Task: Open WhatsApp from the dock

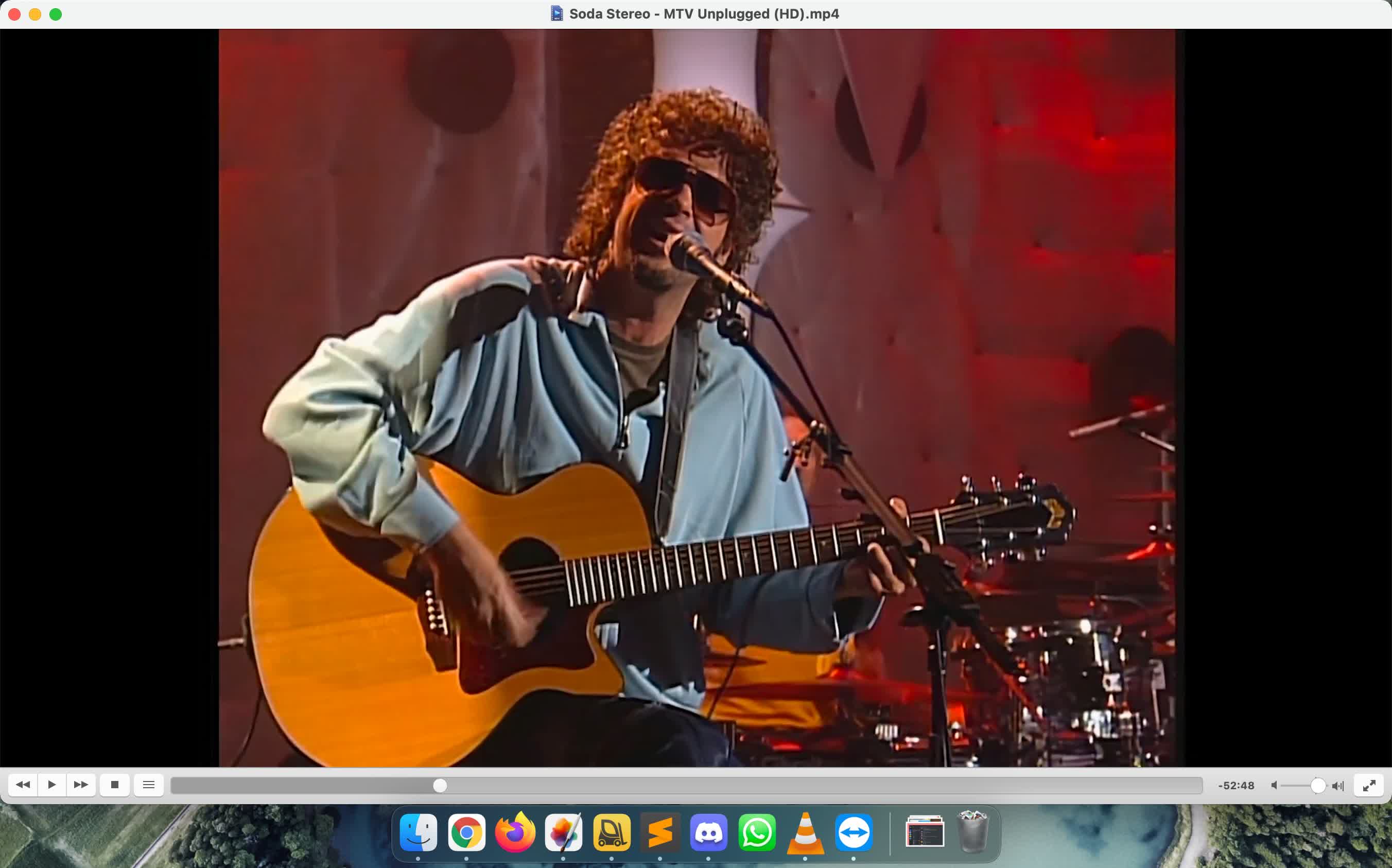Action: click(x=757, y=832)
